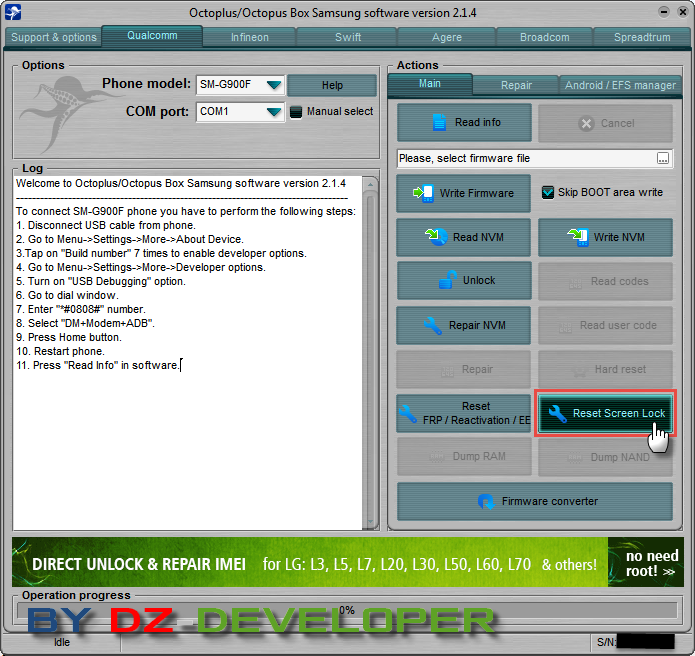Screen dimensions: 695x656
Task: Click log line 'Disconnect USB cable from phone.'
Action: [x=105, y=226]
